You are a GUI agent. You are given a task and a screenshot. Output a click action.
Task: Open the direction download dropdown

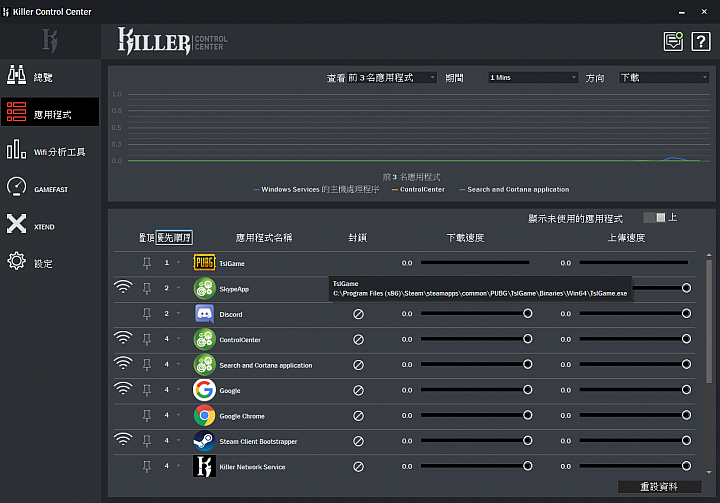point(664,78)
